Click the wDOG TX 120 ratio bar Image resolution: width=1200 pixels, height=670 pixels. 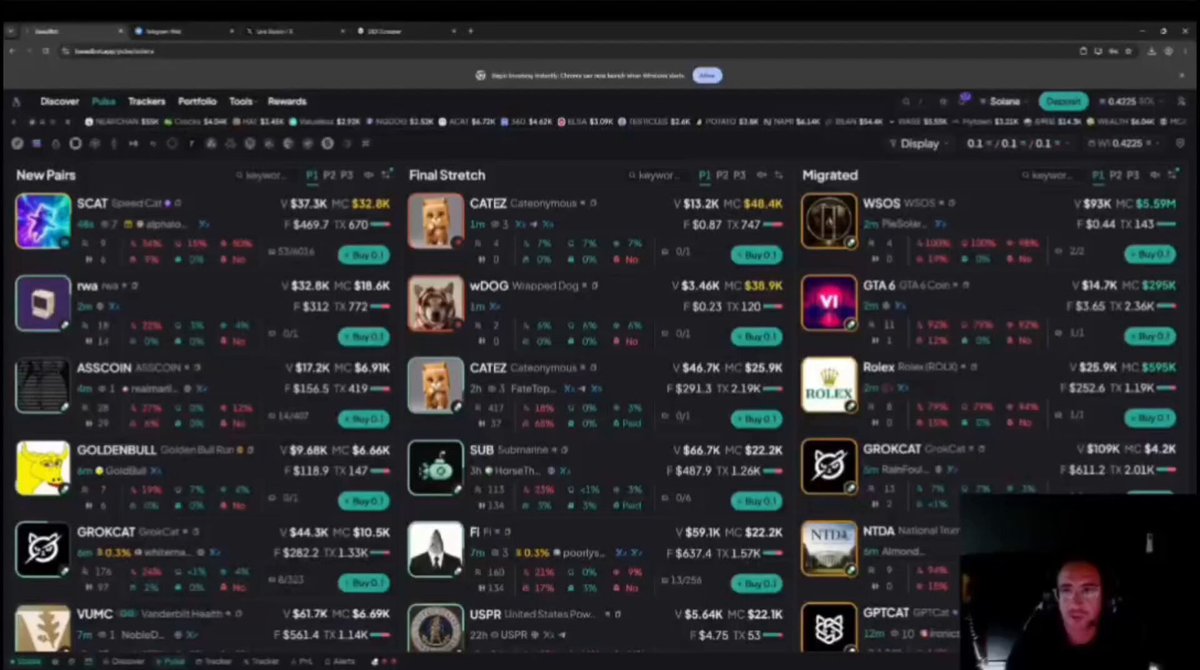point(773,307)
